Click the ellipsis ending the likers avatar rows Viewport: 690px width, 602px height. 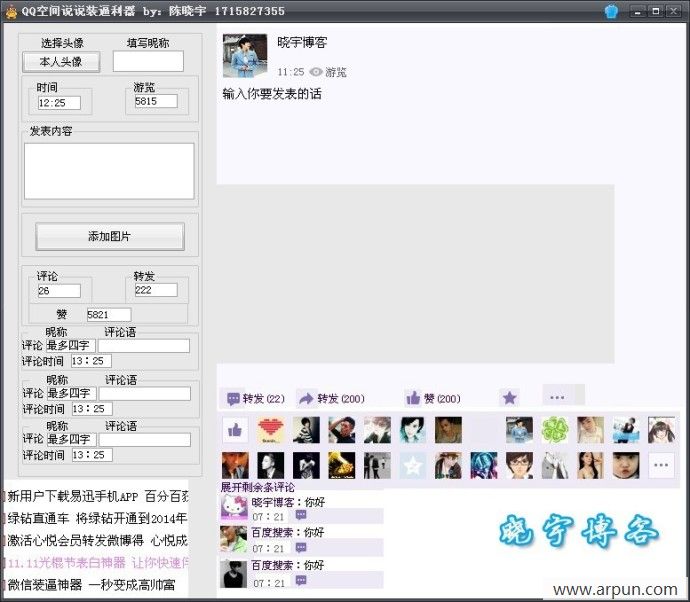coord(661,465)
